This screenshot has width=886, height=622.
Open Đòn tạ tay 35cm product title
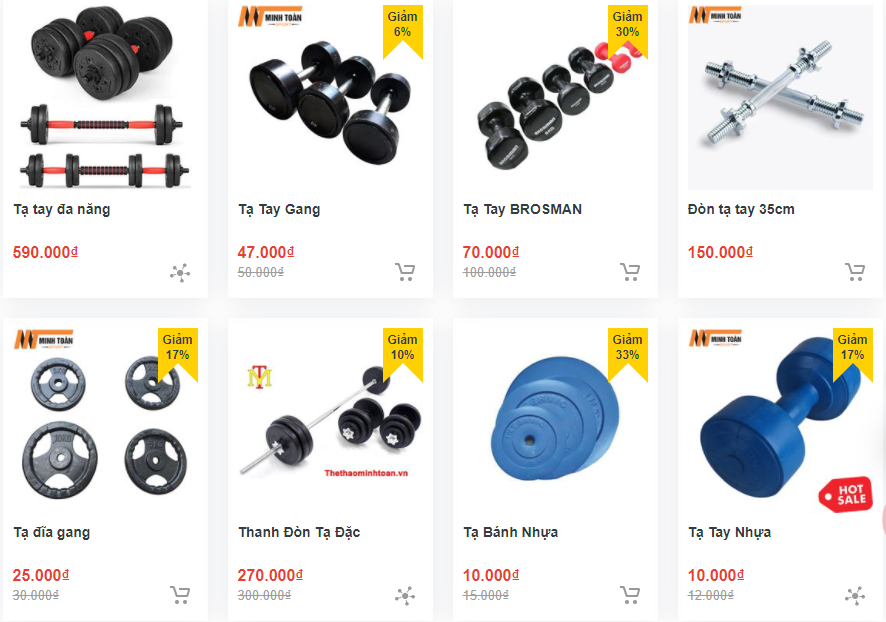(741, 209)
